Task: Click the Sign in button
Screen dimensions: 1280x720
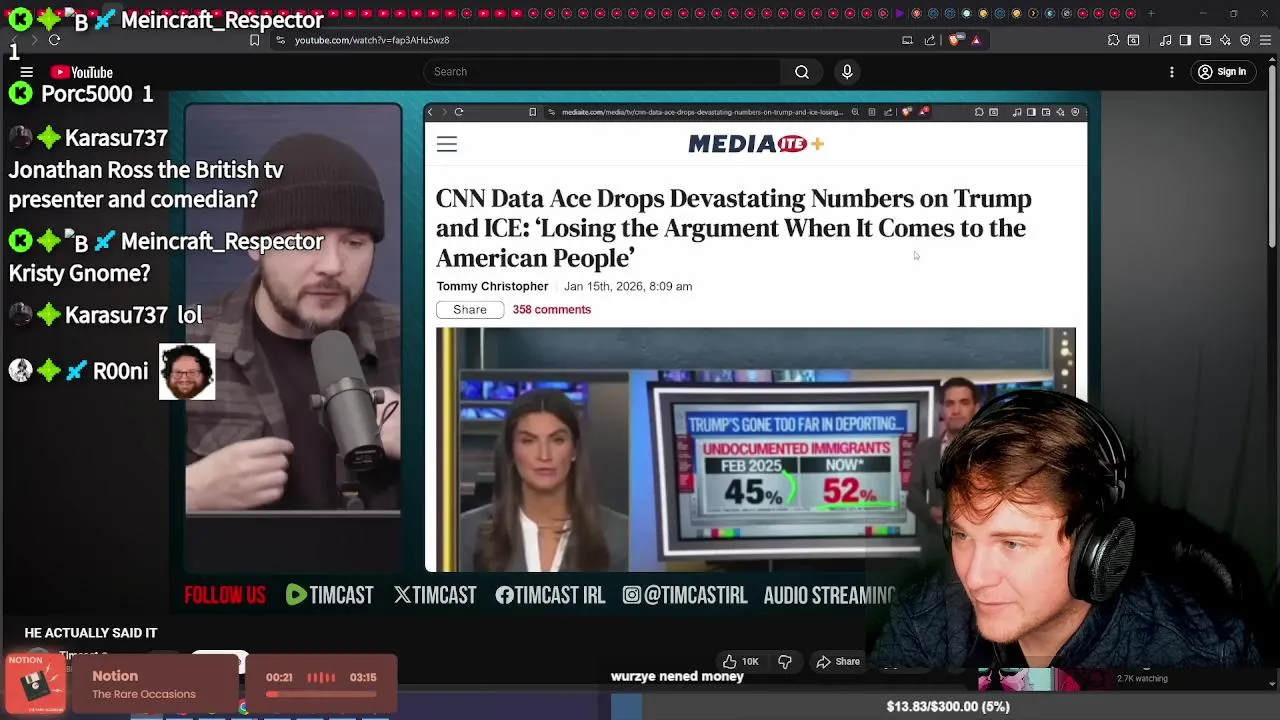Action: coord(1222,72)
